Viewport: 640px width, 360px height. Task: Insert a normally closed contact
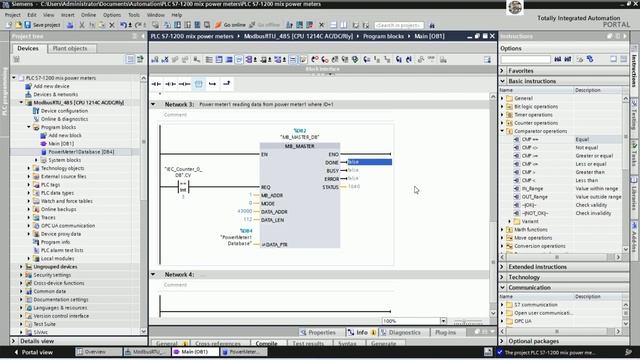coord(170,84)
